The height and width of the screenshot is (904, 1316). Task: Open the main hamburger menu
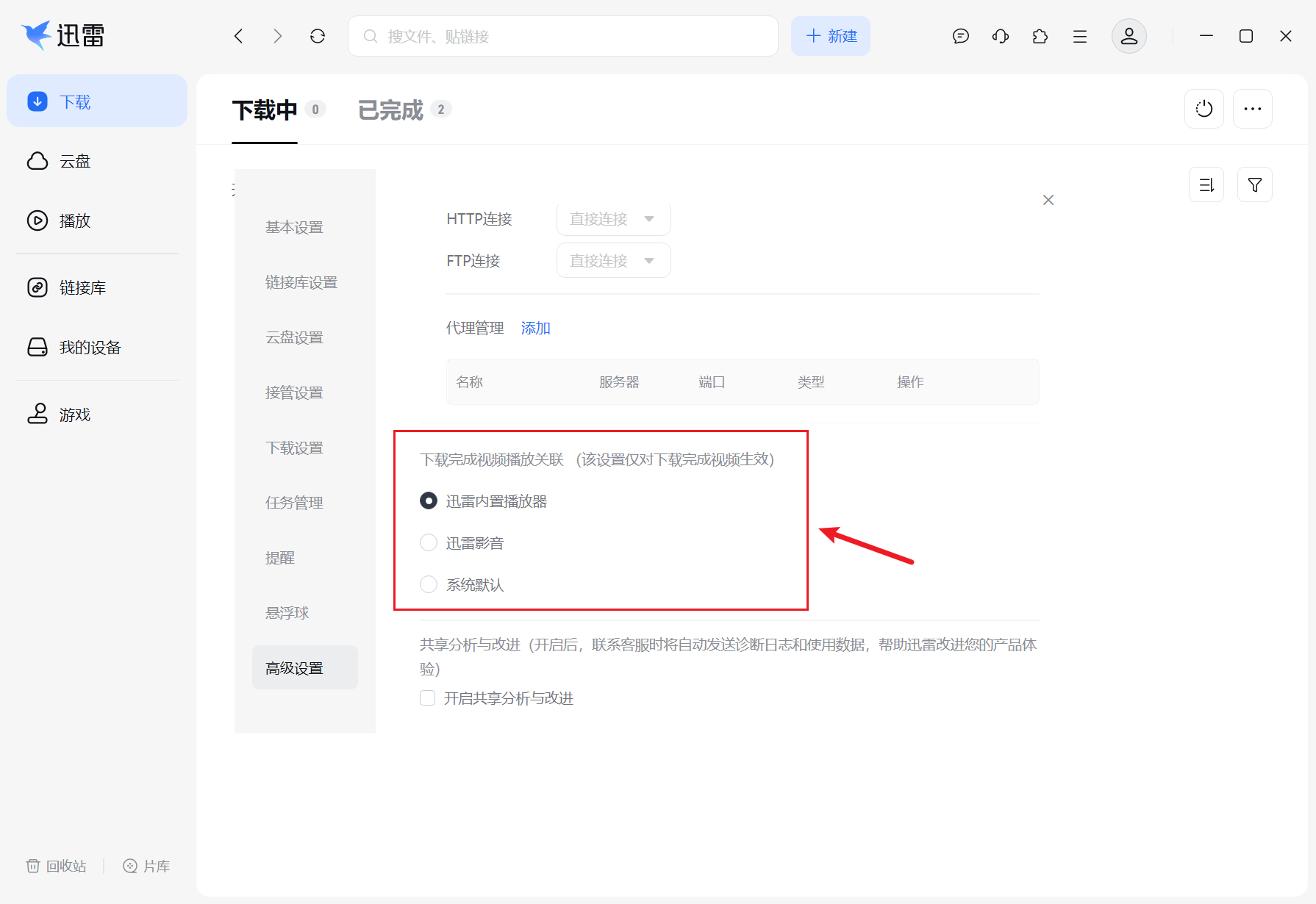click(1079, 36)
